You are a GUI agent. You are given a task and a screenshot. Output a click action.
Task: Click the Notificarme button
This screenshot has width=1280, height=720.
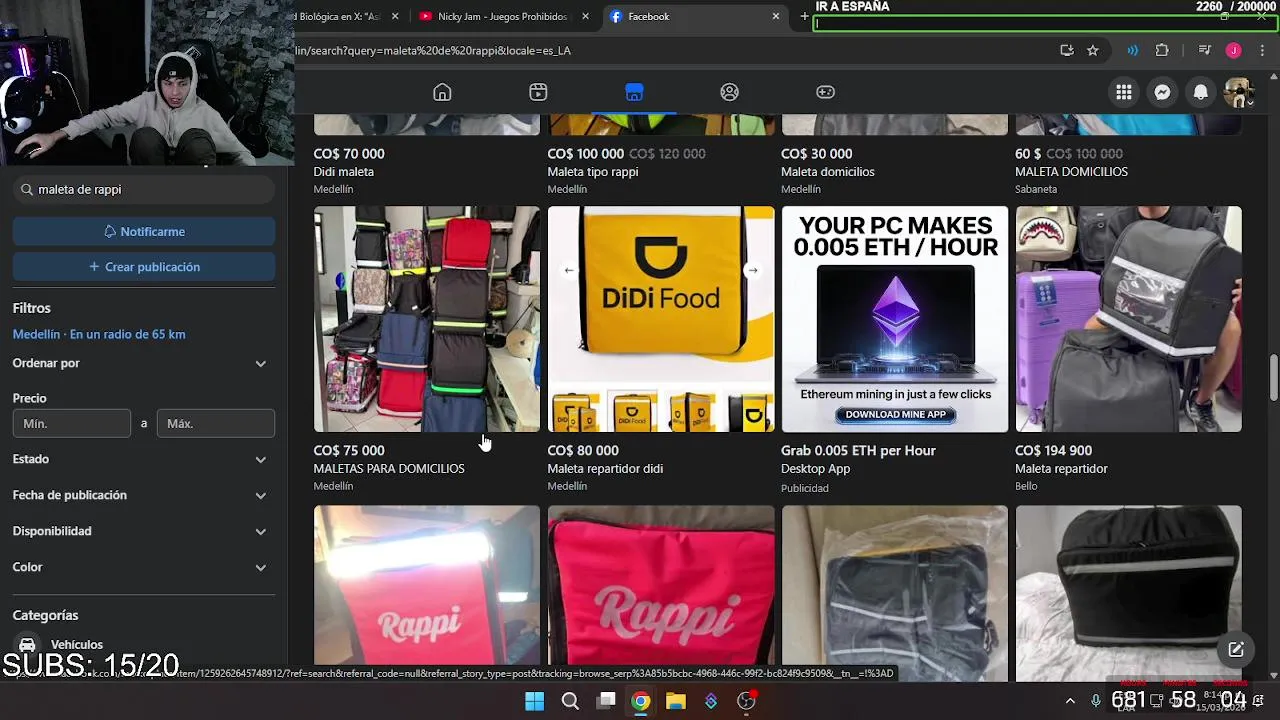tap(144, 231)
